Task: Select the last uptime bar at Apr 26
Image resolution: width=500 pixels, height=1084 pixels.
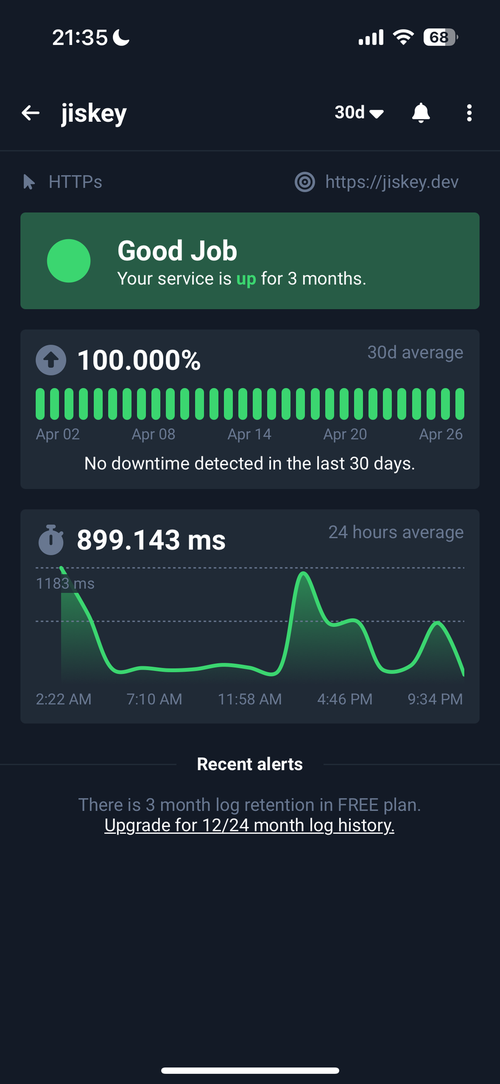Action: click(459, 404)
